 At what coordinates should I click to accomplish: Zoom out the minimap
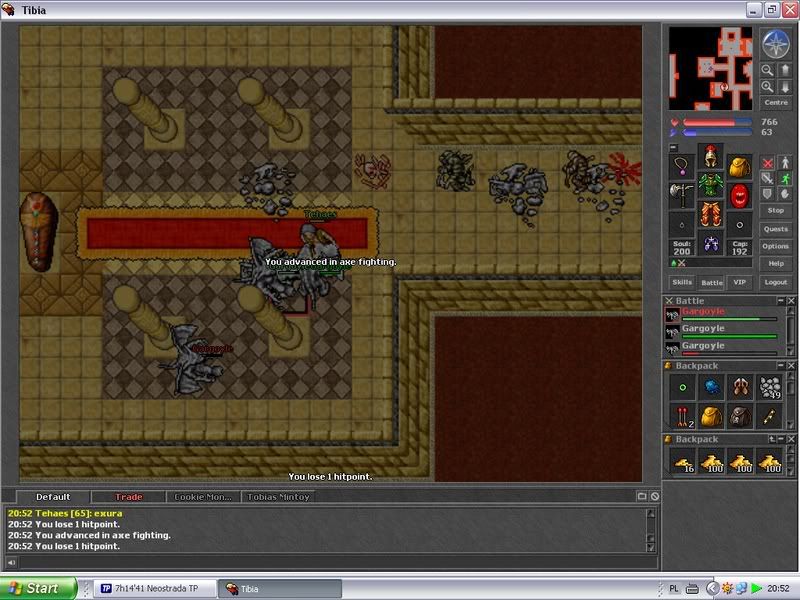coord(767,70)
